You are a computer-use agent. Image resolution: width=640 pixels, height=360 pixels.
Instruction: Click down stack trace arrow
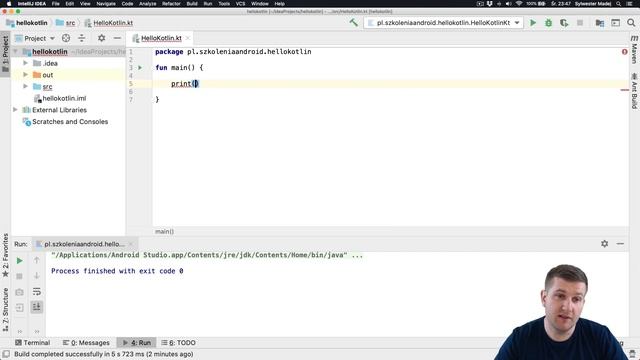36,276
